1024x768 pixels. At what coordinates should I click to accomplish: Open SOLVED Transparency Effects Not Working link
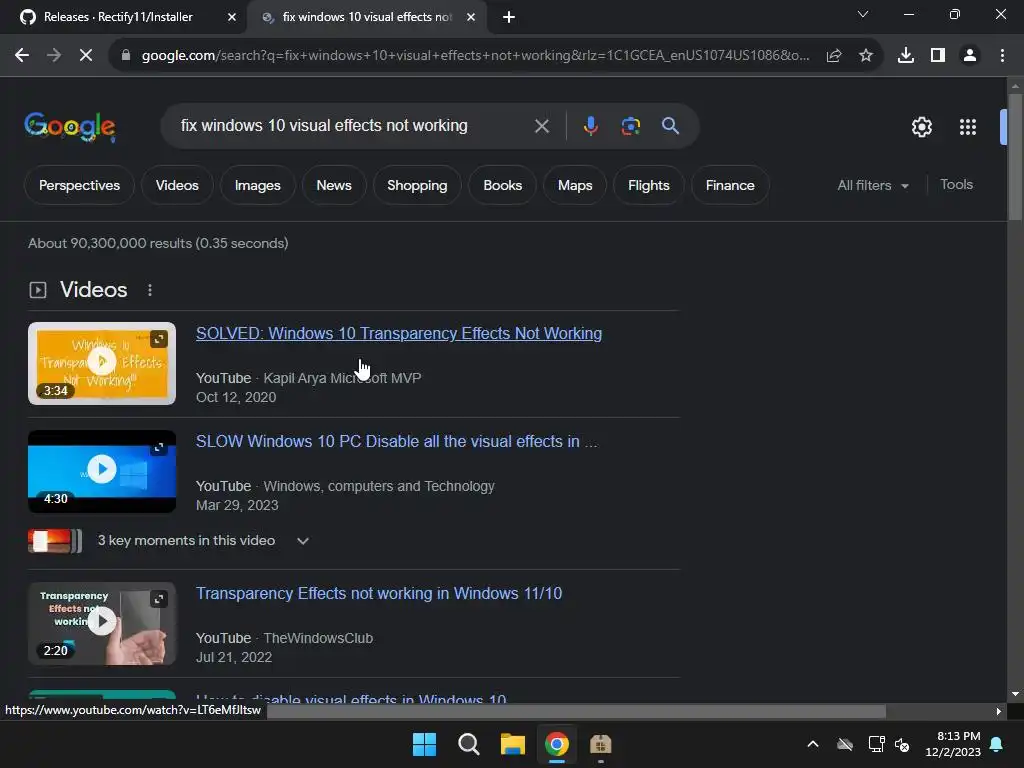[x=399, y=333]
